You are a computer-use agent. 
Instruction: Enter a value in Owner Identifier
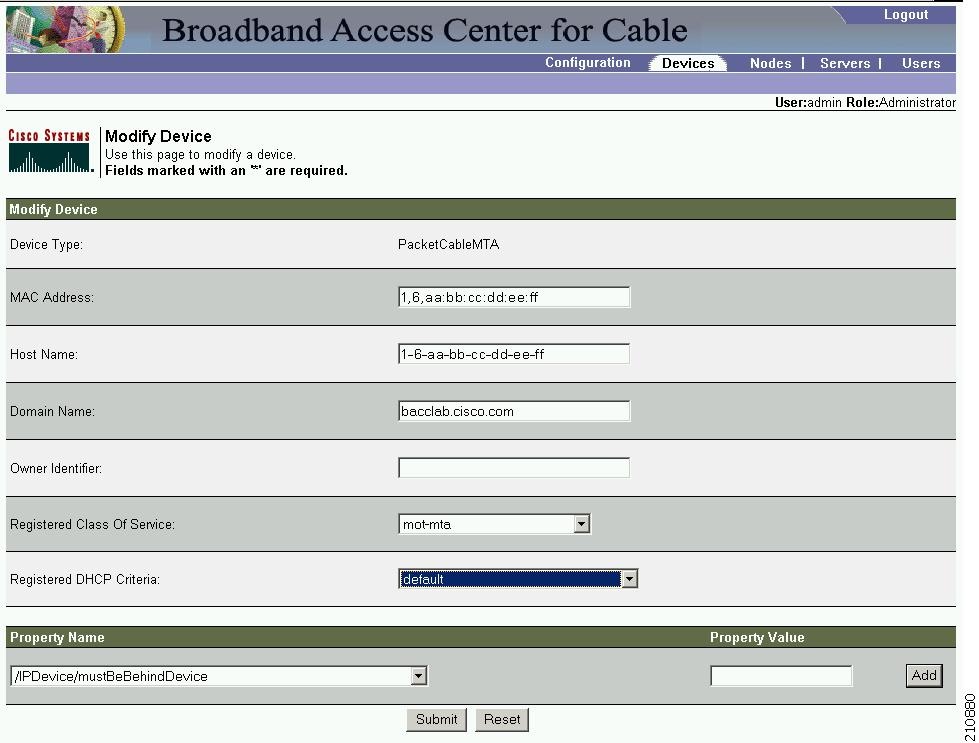click(513, 467)
